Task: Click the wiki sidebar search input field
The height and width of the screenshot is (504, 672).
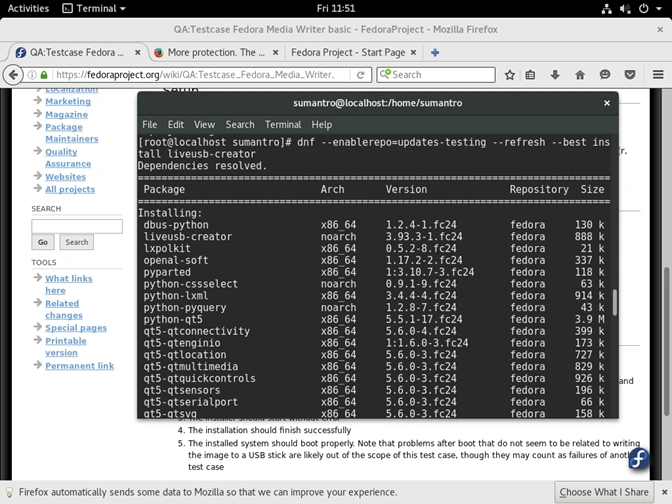Action: (77, 226)
